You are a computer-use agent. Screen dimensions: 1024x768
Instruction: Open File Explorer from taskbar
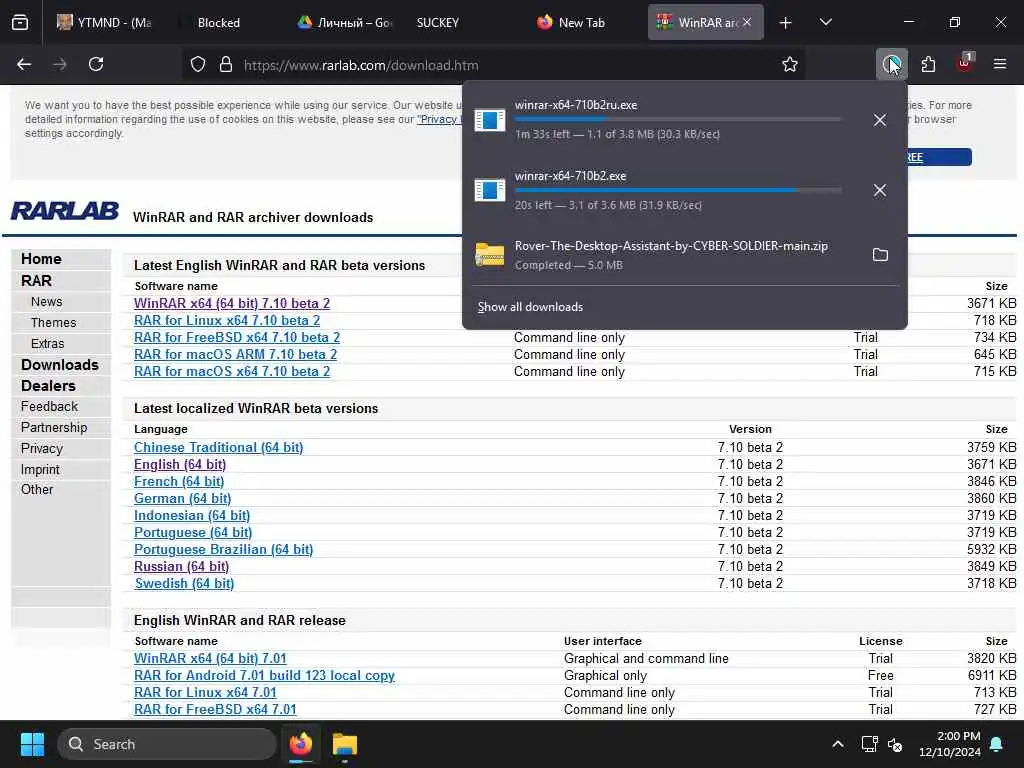click(x=344, y=744)
